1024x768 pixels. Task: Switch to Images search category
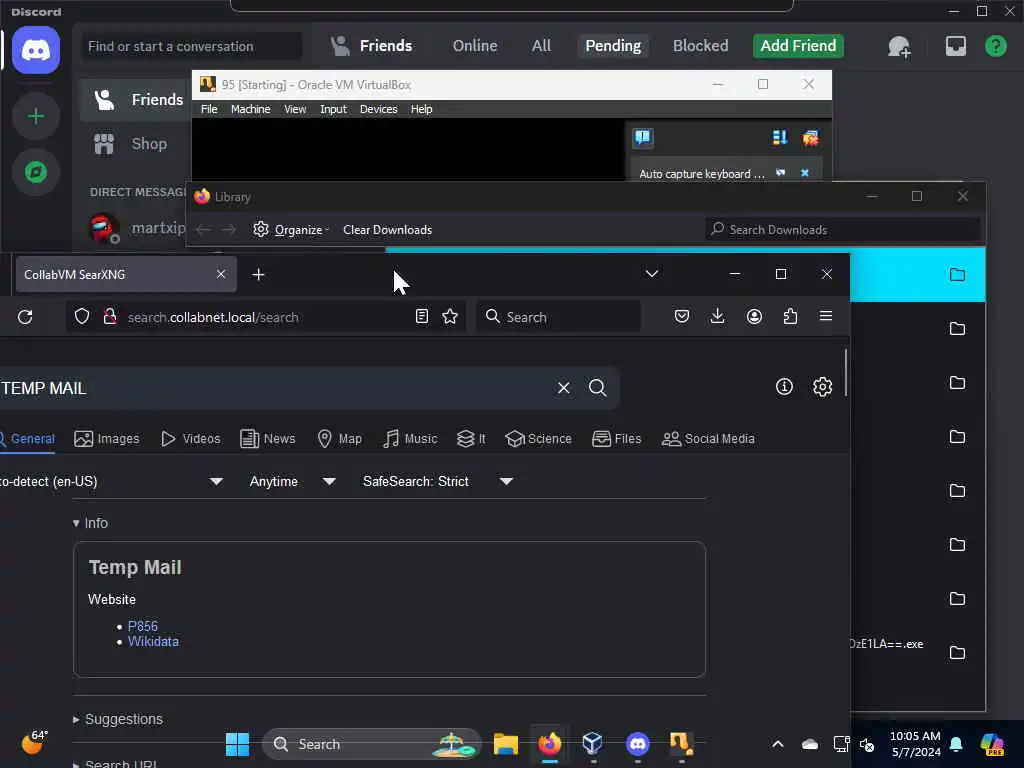click(x=106, y=439)
